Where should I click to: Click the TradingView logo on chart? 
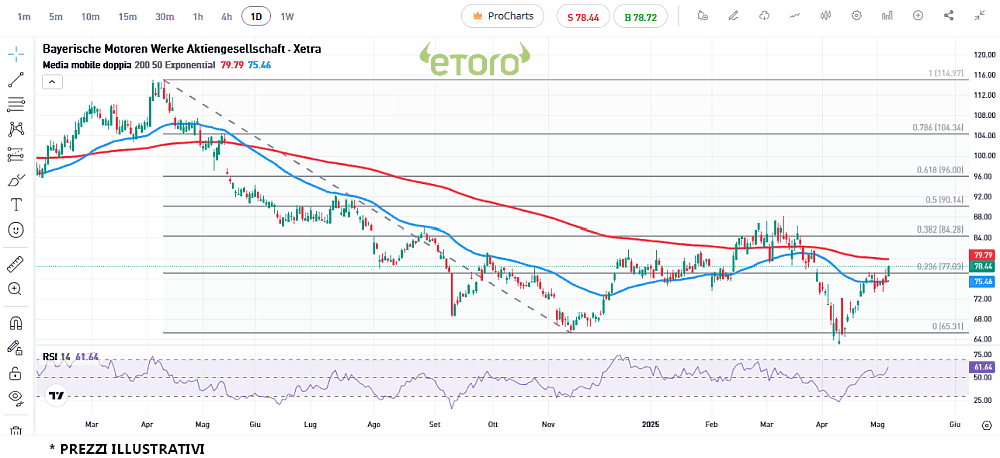pos(56,395)
